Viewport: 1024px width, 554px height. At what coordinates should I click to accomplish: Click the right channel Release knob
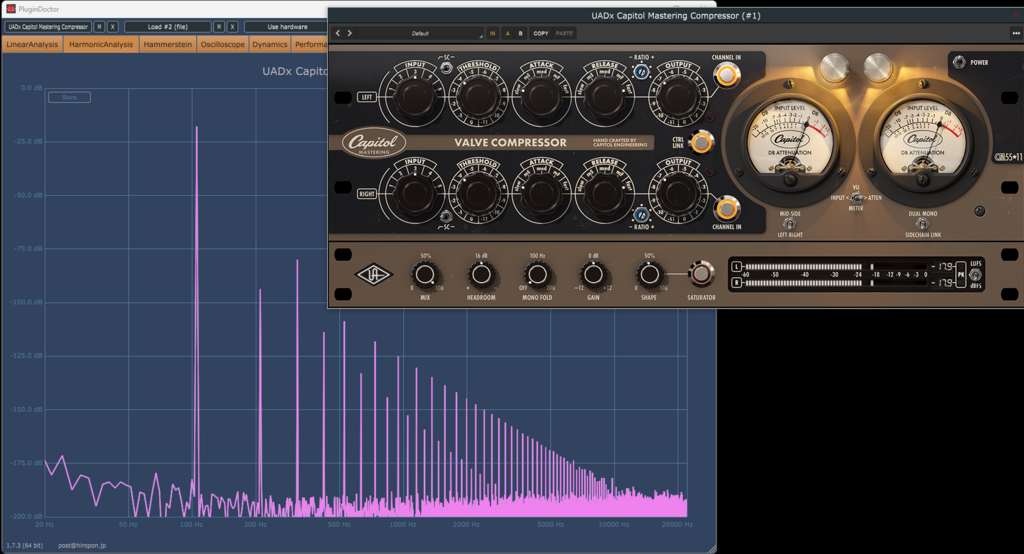click(604, 194)
